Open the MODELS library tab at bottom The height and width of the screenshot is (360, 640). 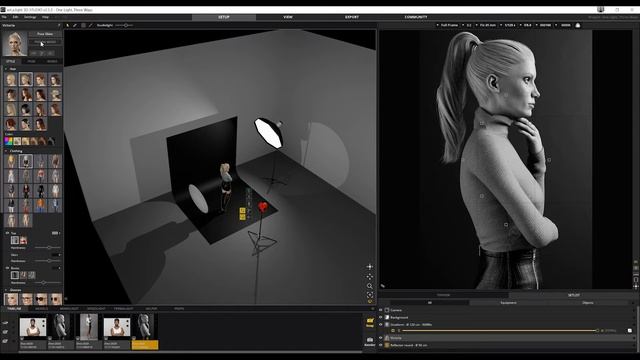click(41, 309)
